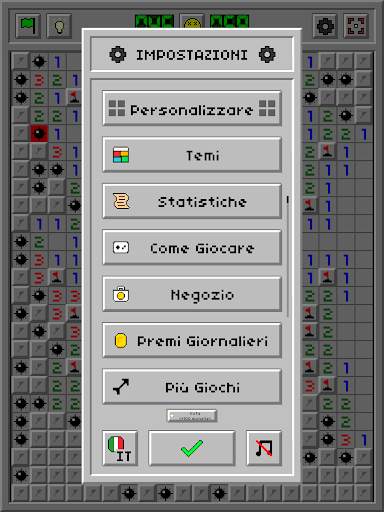The image size is (384, 512).
Task: Toggle green flag mode in game toolbar
Action: pos(27,26)
